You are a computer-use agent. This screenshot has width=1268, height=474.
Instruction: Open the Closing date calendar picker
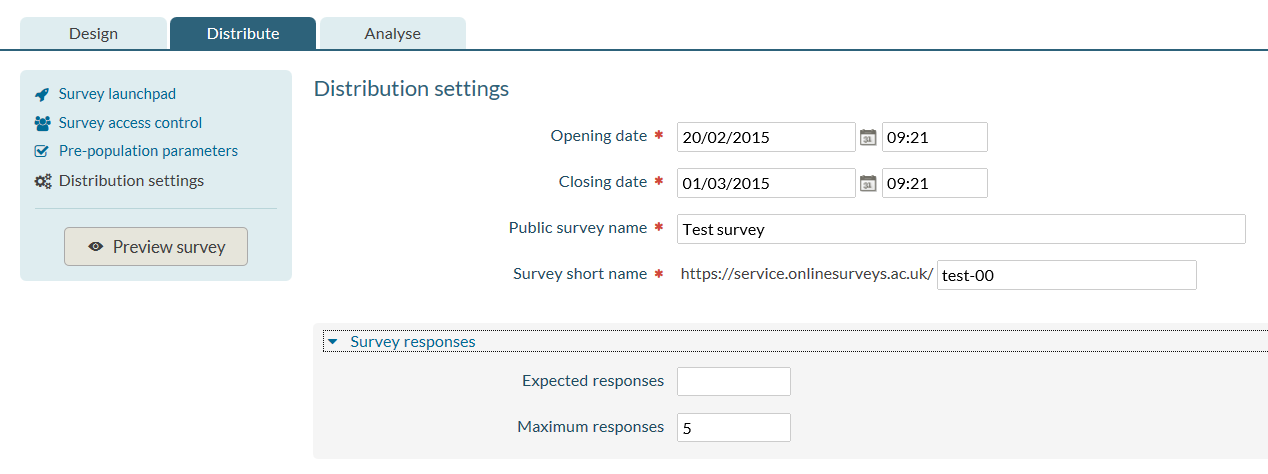[x=868, y=183]
